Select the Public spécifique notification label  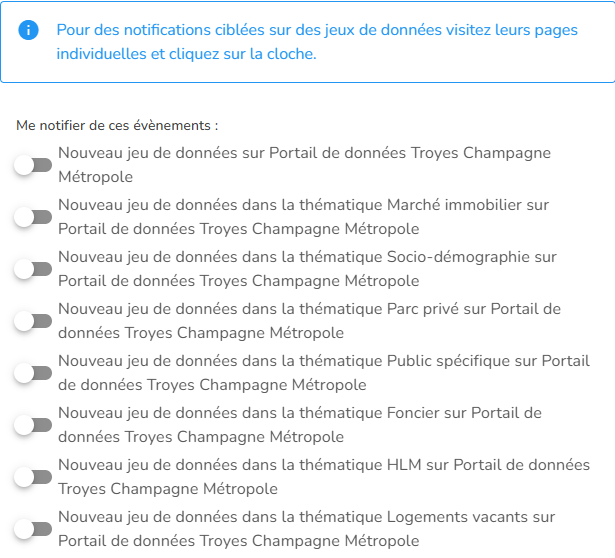(x=324, y=373)
